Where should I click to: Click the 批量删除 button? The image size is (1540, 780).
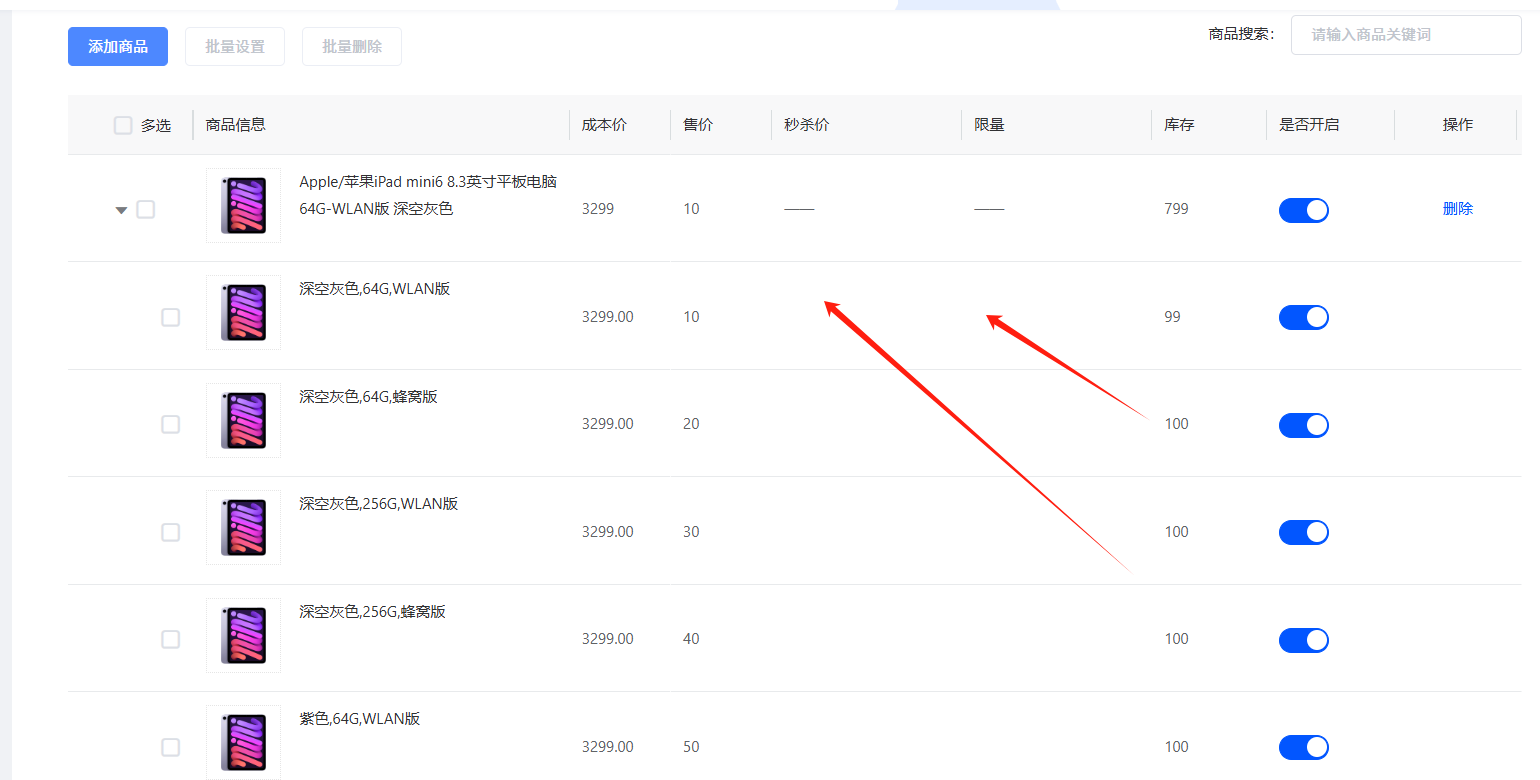coord(352,46)
